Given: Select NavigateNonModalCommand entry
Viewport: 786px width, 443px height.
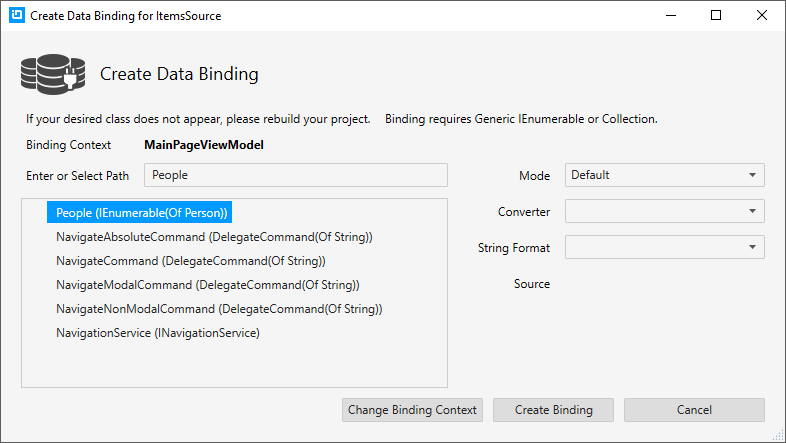Looking at the screenshot, I should (219, 309).
